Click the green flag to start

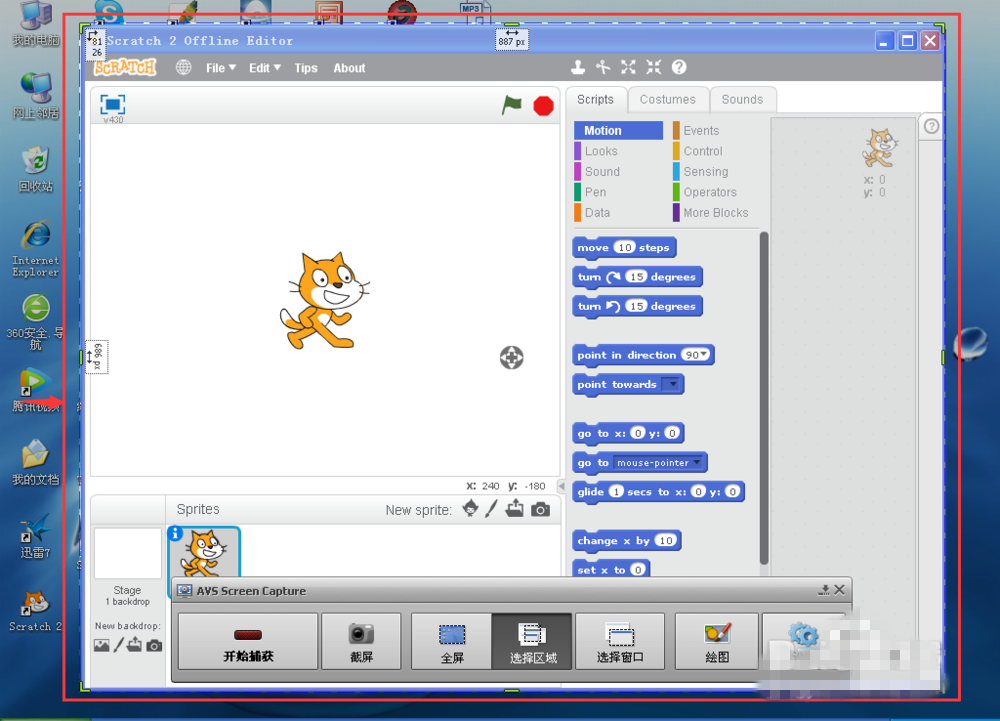pos(512,105)
